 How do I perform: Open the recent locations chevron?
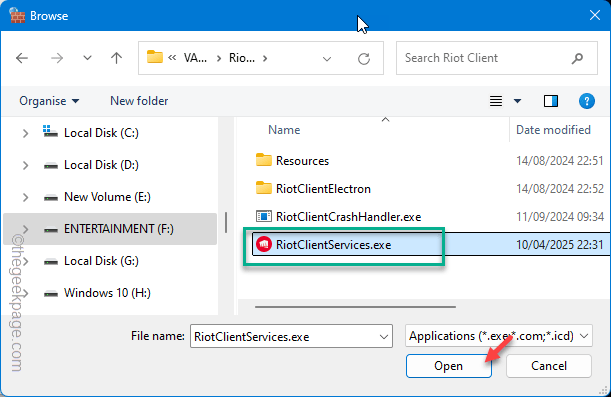(87, 58)
